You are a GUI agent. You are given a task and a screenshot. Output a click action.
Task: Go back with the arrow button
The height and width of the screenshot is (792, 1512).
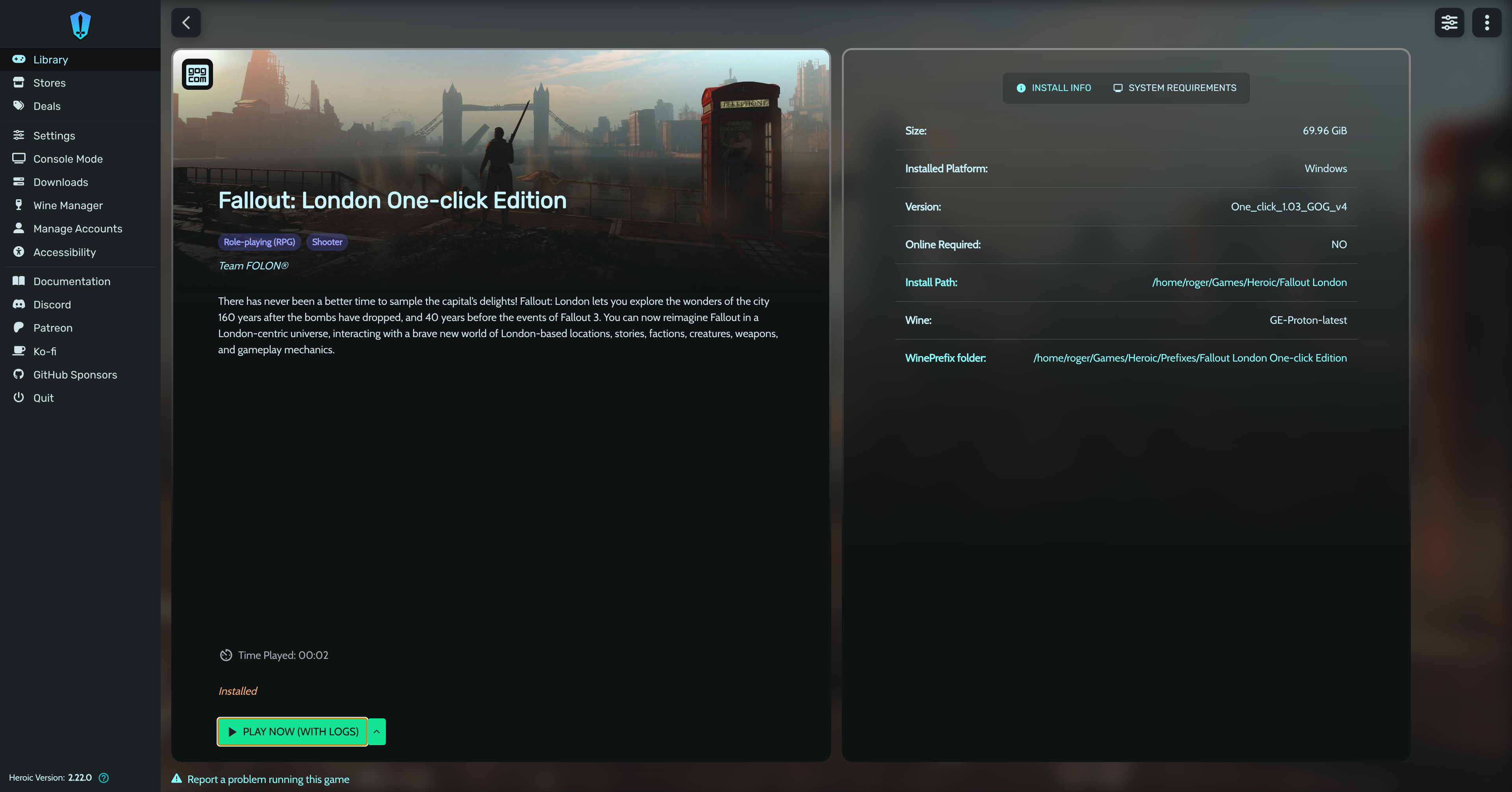186,22
